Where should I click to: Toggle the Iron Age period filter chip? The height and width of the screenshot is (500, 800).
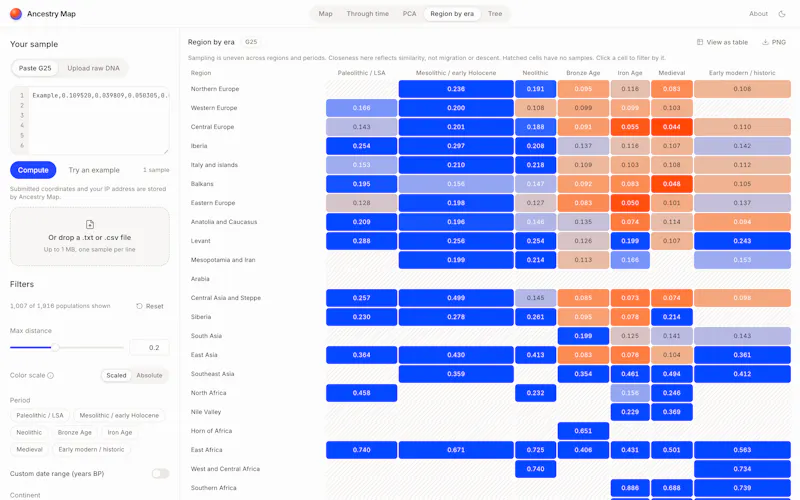tap(120, 432)
